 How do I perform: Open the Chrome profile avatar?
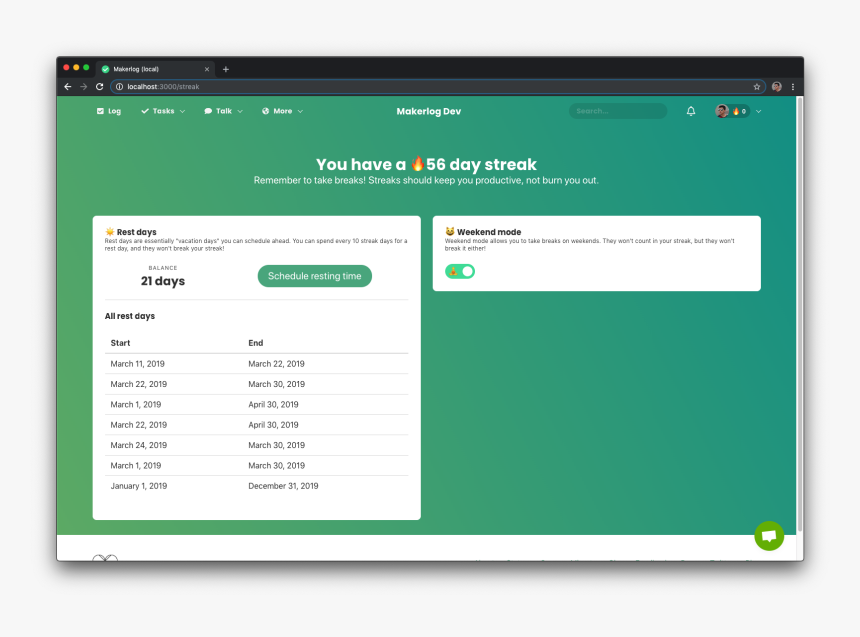(777, 87)
